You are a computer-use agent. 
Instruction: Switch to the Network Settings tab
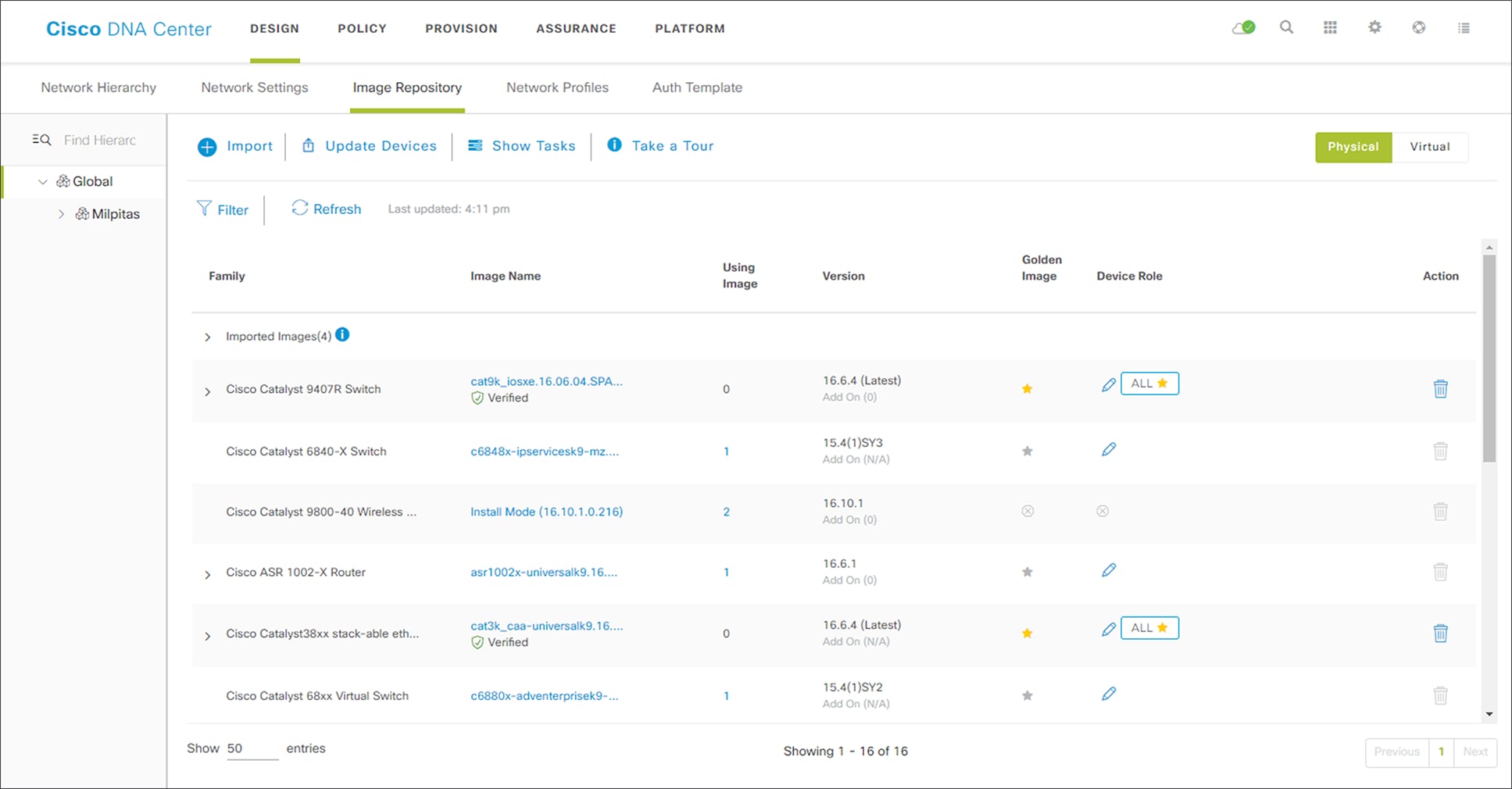coord(255,87)
